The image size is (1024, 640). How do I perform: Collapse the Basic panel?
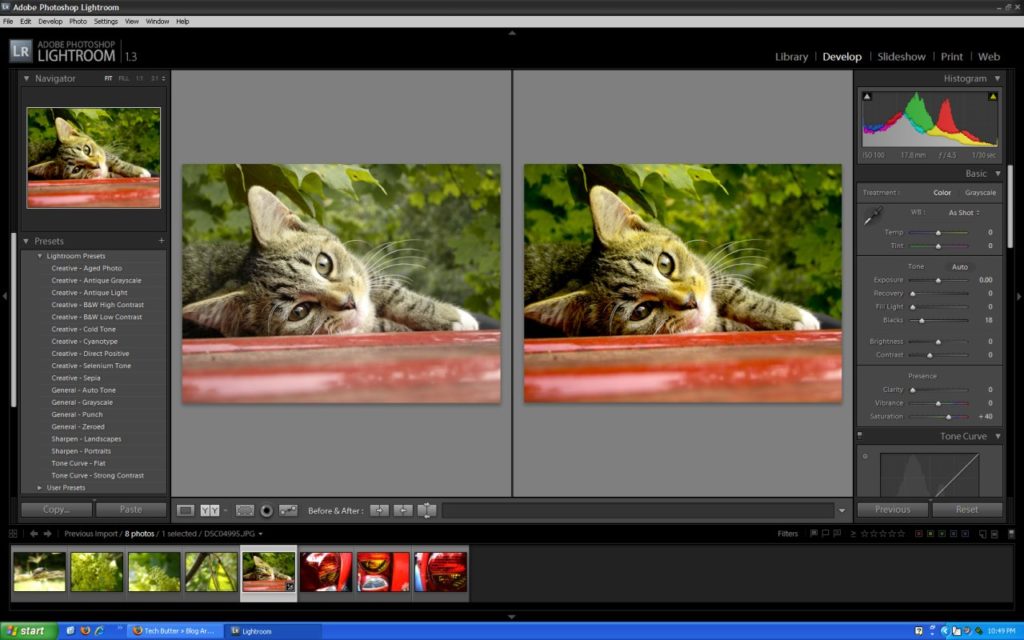coord(998,174)
